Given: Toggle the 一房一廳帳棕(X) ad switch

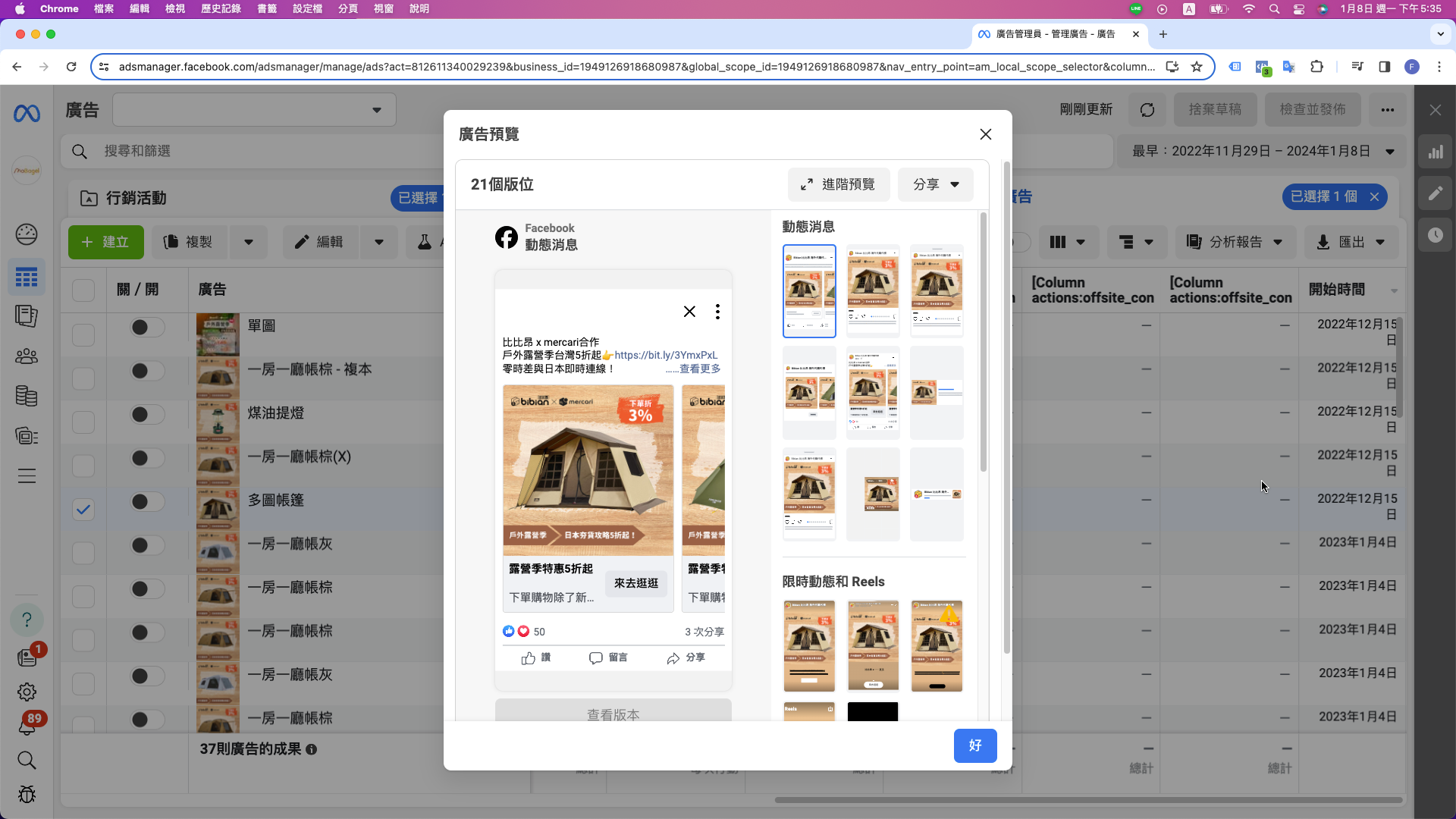Looking at the screenshot, I should (x=147, y=458).
